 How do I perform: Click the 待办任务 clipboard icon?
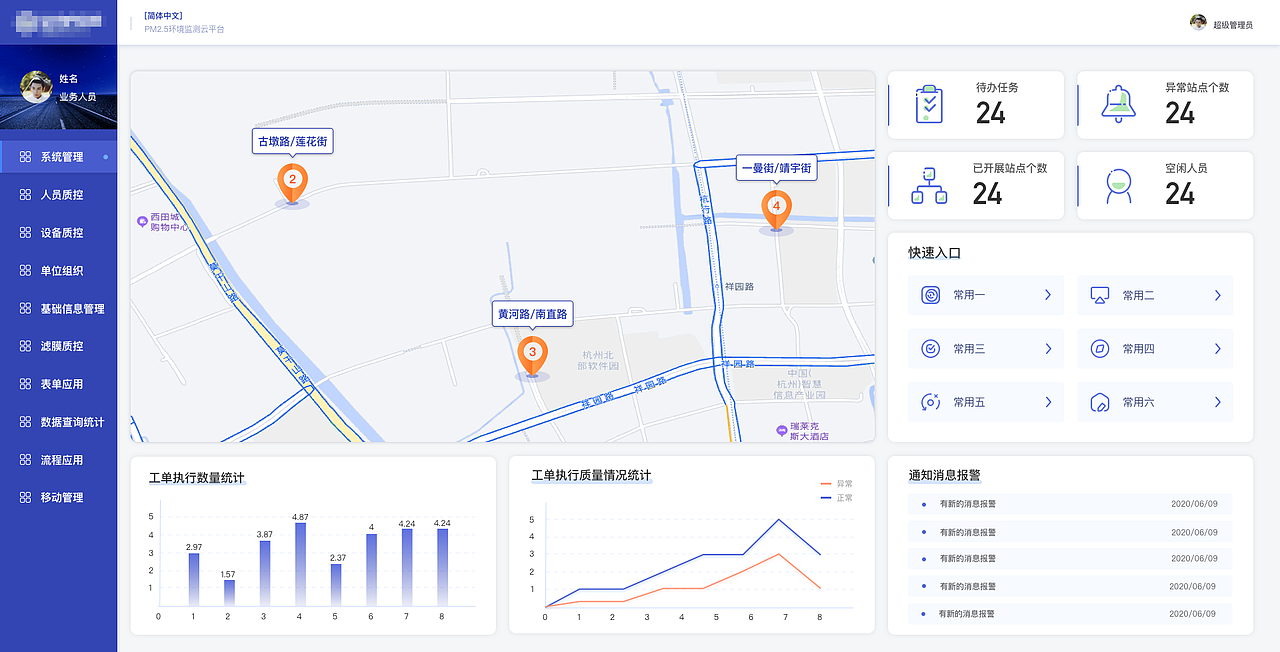pyautogui.click(x=929, y=105)
